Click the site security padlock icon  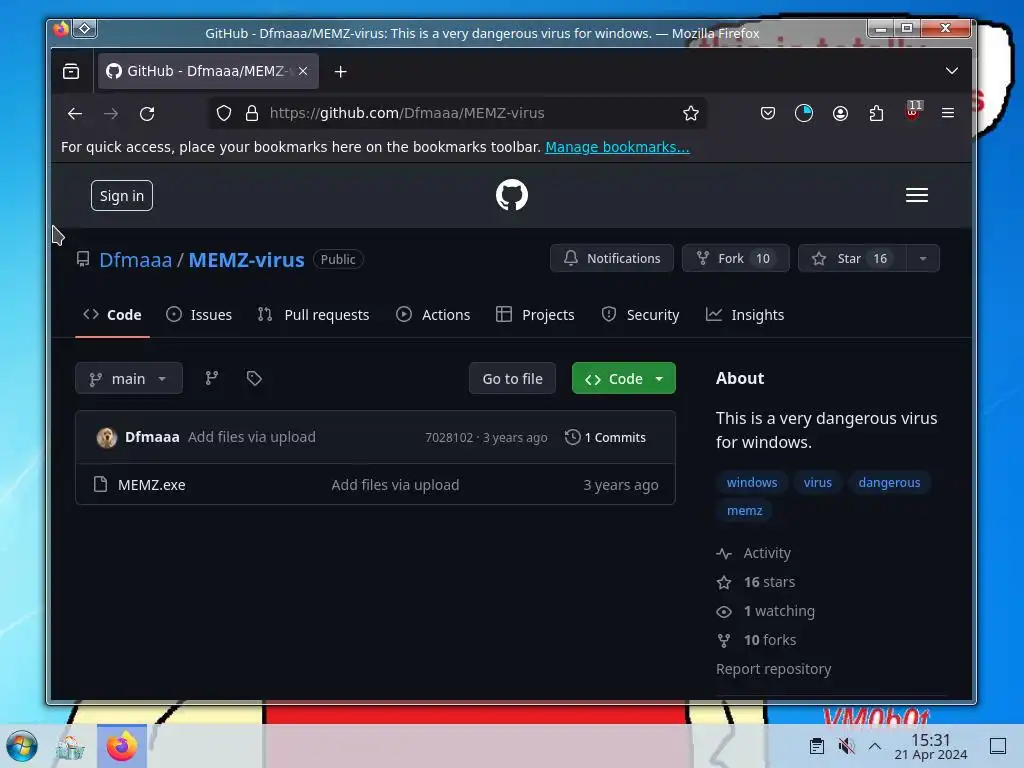point(252,114)
